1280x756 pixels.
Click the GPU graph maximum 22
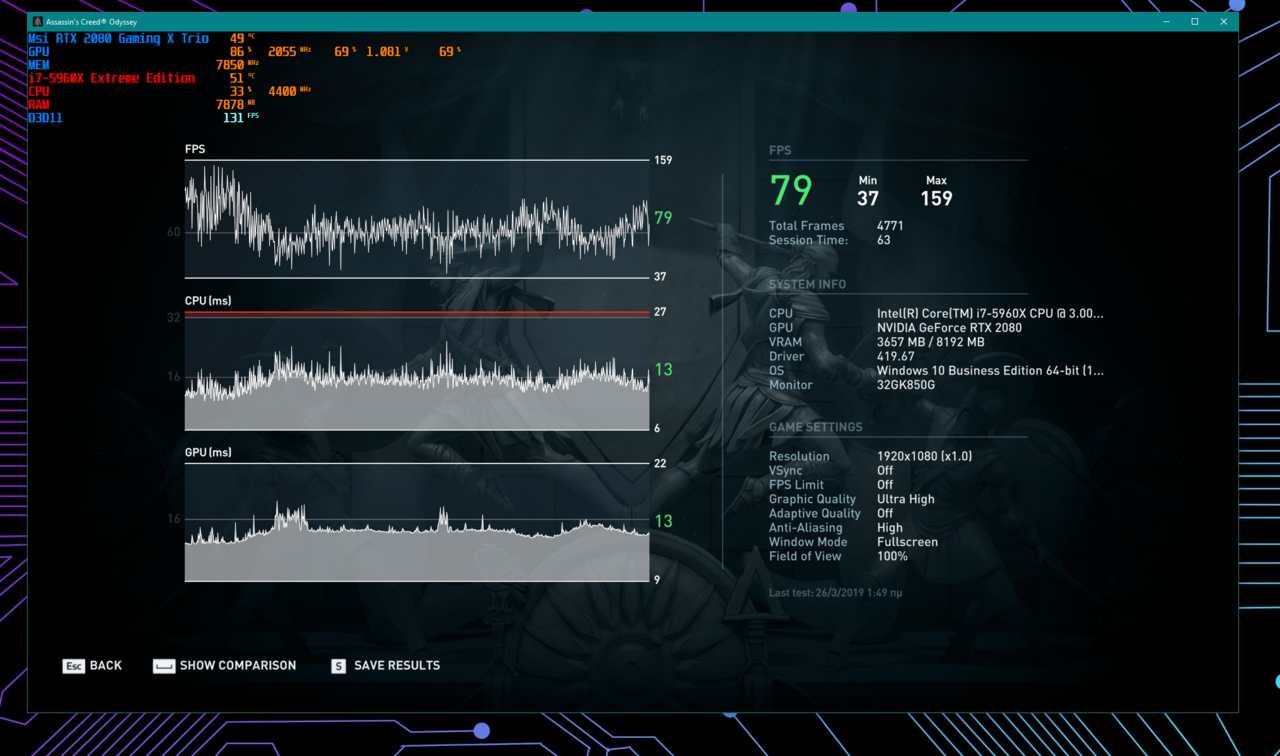660,464
